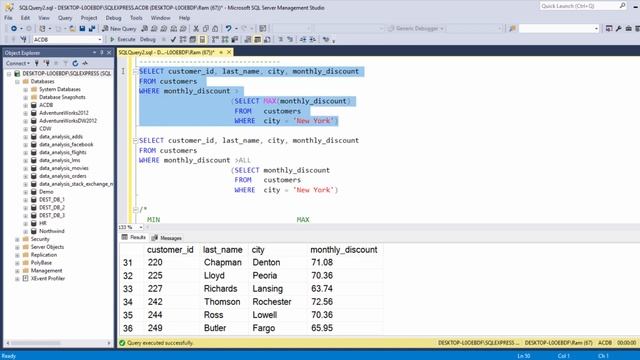Screen dimensions: 640x360
Task: Click the monthly_discount column header
Action: coord(344,250)
